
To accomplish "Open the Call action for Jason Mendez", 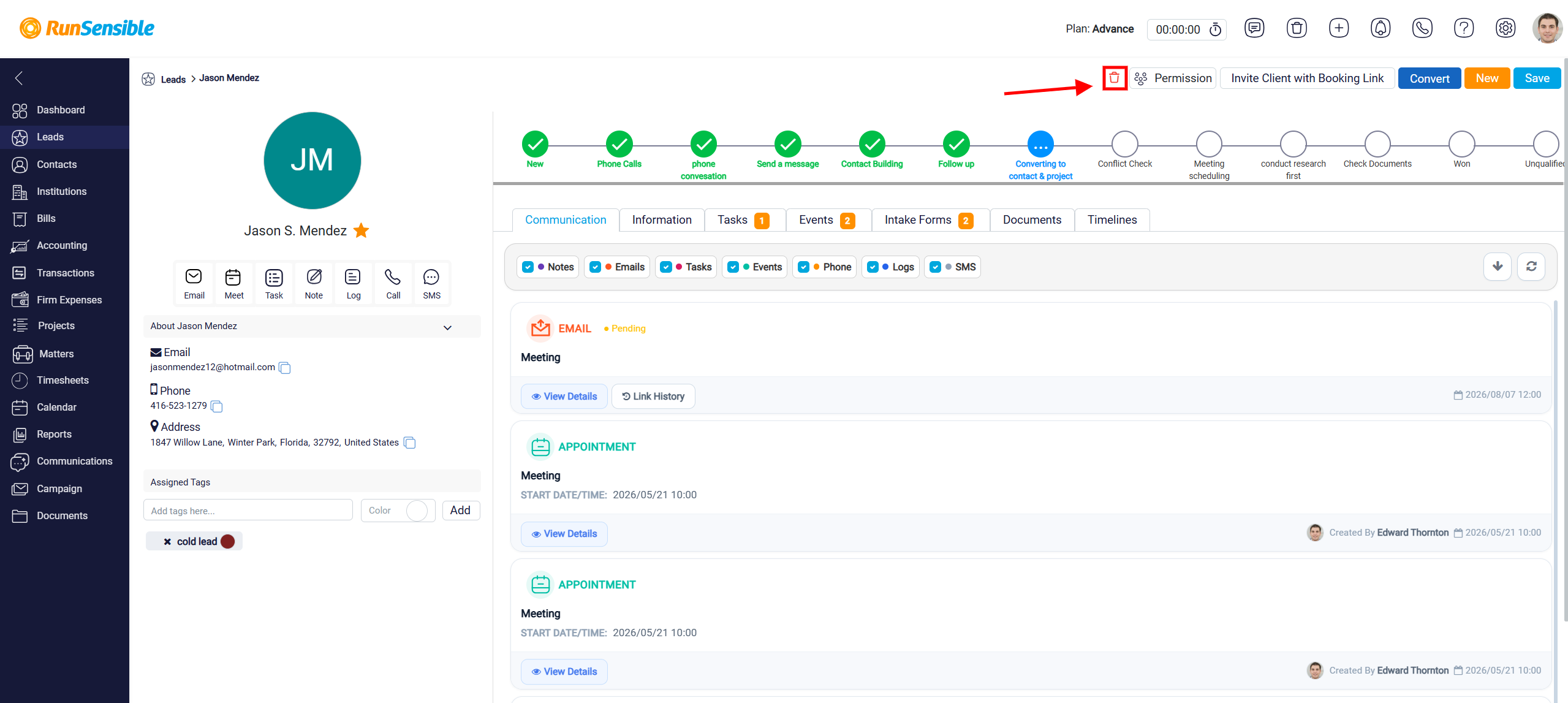I will 393,284.
